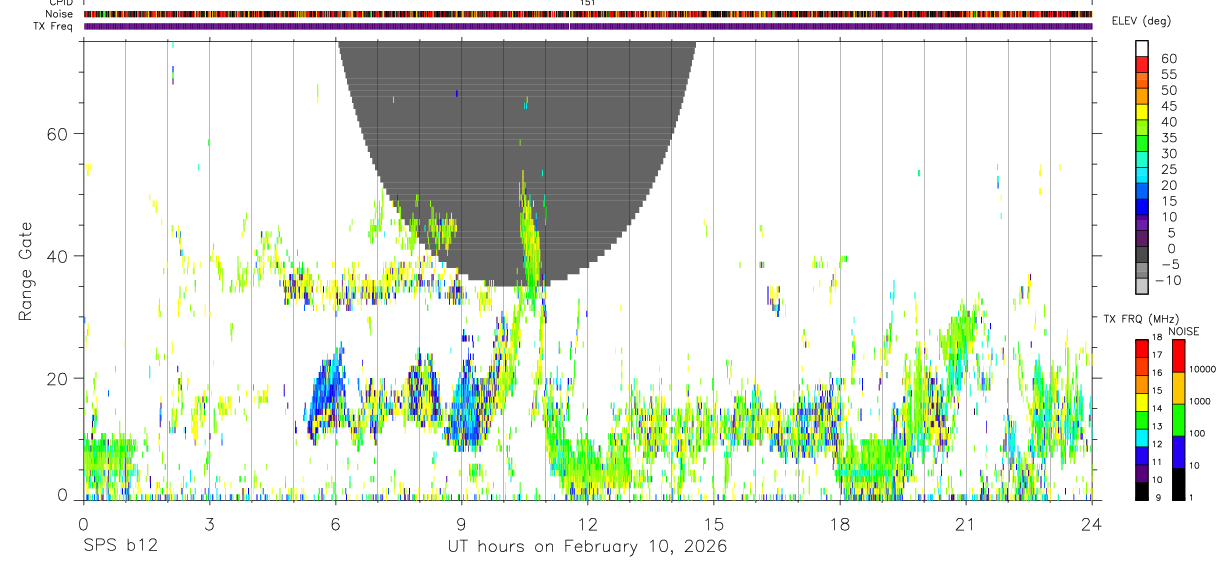Viewport: 1228px width, 567px height.
Task: Select the red swatch in NOISE legend
Action: pos(1179,356)
